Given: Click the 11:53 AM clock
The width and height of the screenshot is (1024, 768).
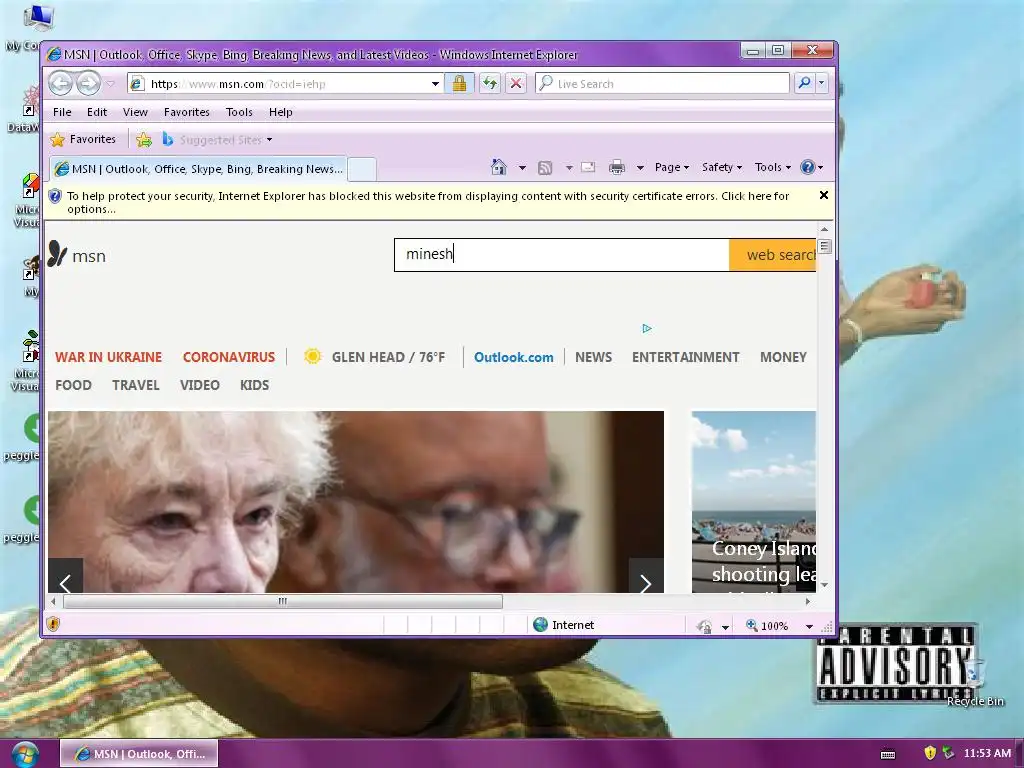Looking at the screenshot, I should point(987,753).
